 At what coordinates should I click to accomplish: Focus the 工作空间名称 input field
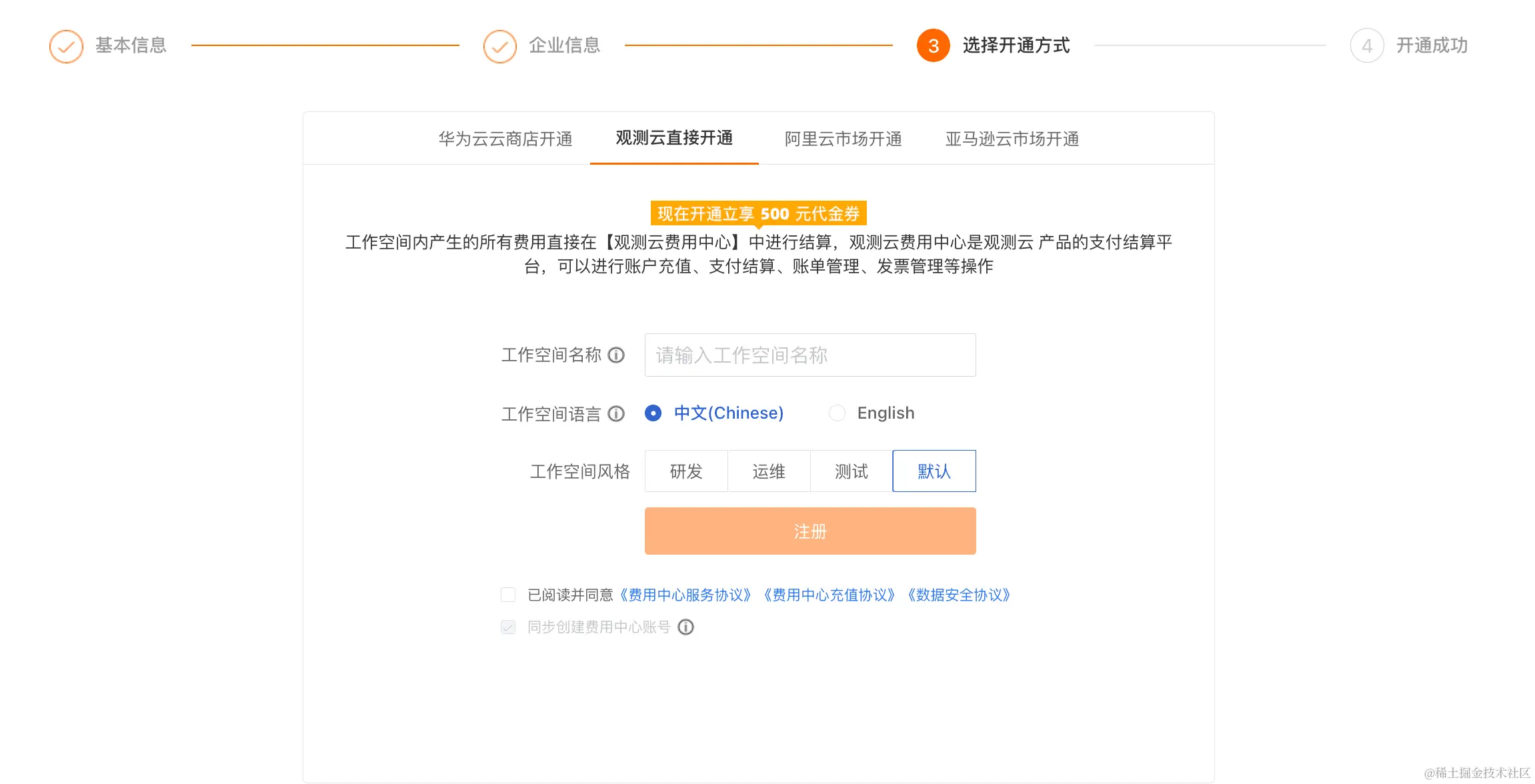click(810, 355)
